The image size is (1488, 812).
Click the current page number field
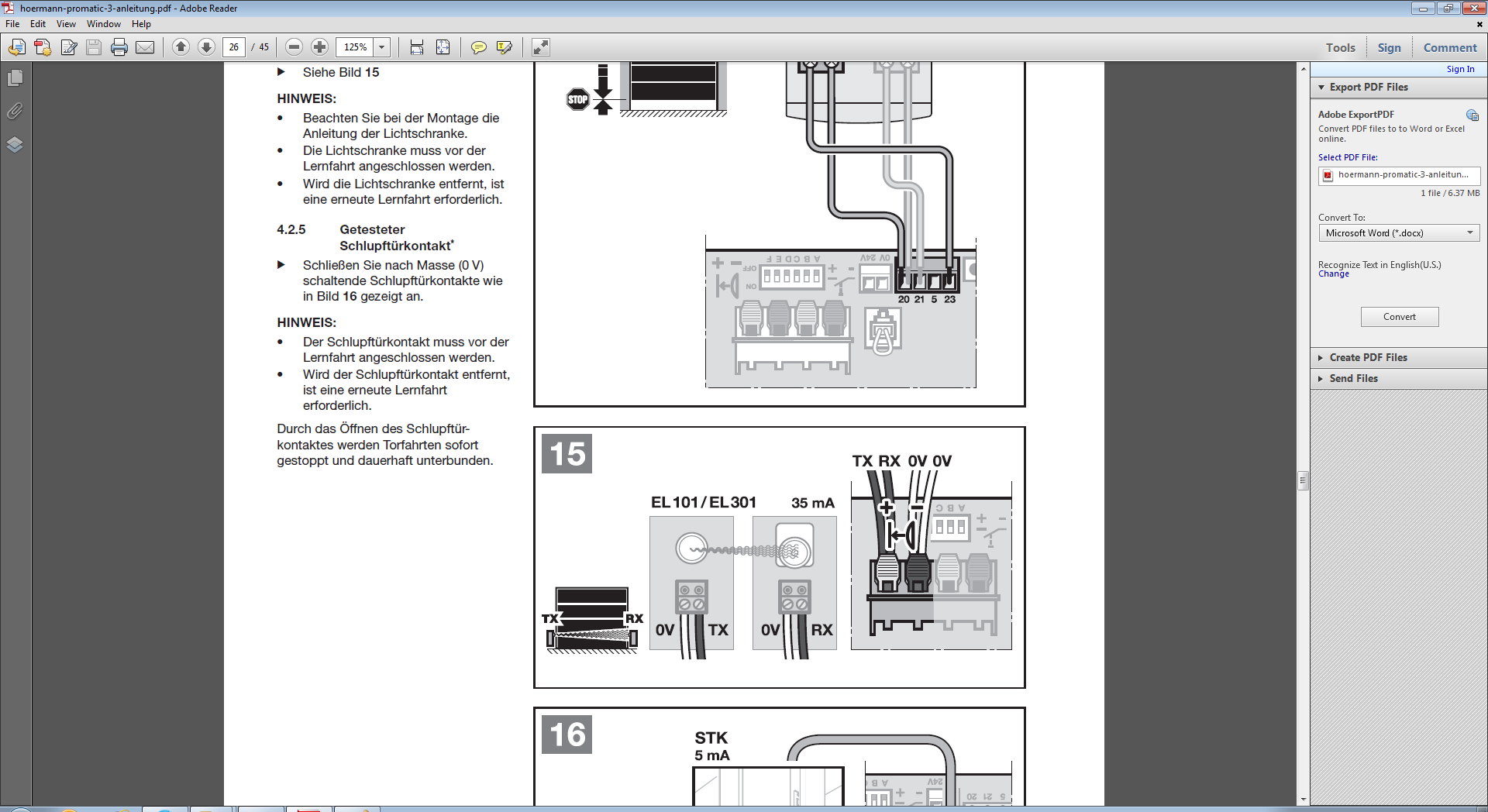coord(234,47)
